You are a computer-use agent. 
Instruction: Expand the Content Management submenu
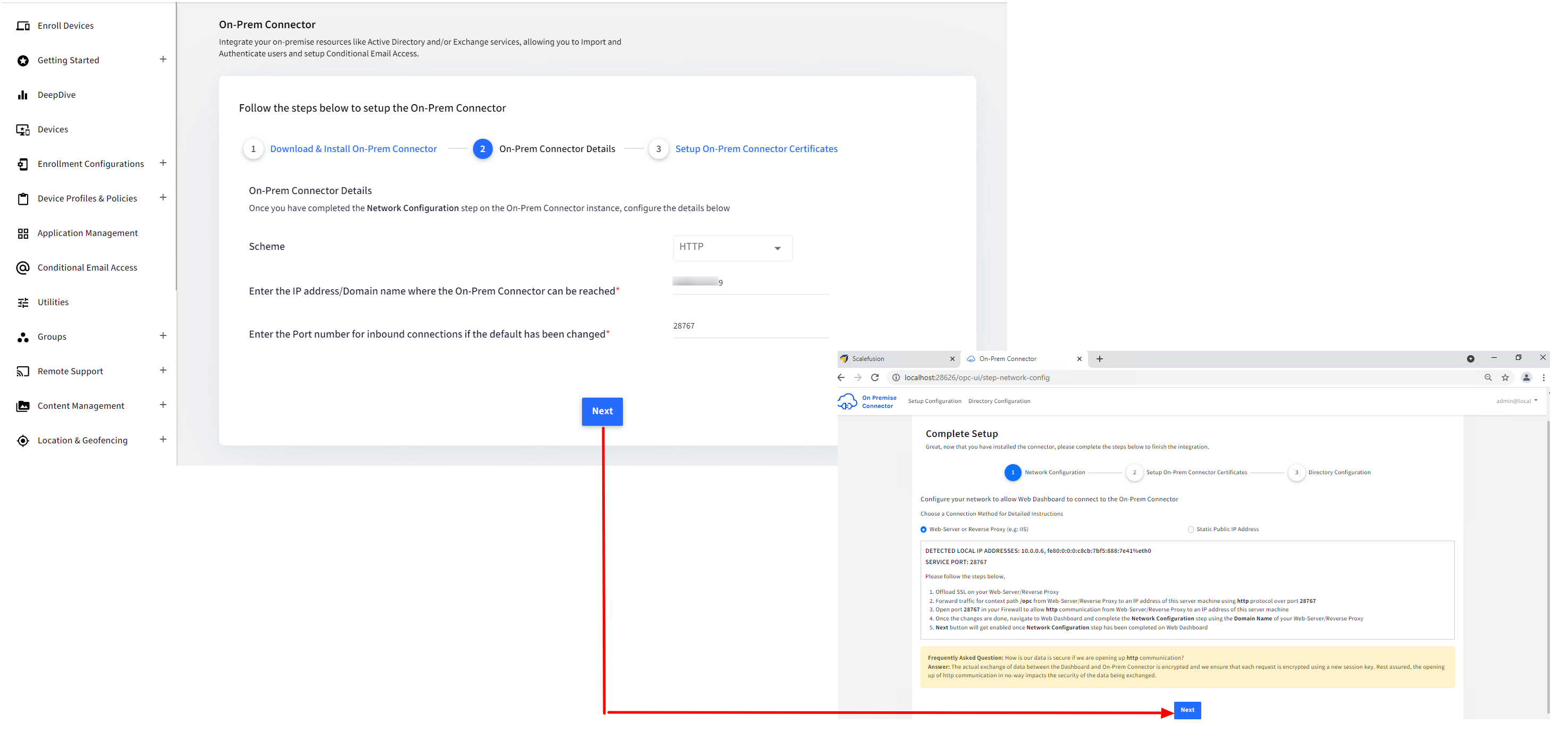pos(163,405)
